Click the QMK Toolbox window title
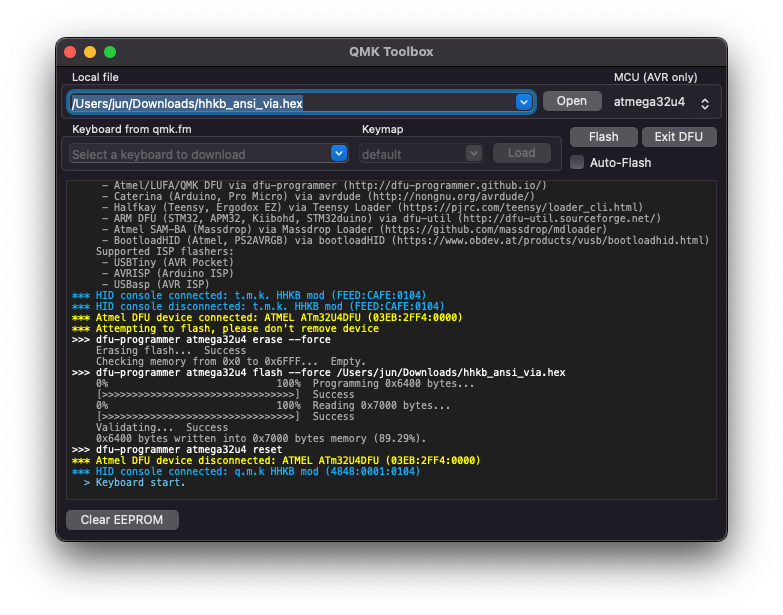The image size is (783, 615). pos(391,52)
